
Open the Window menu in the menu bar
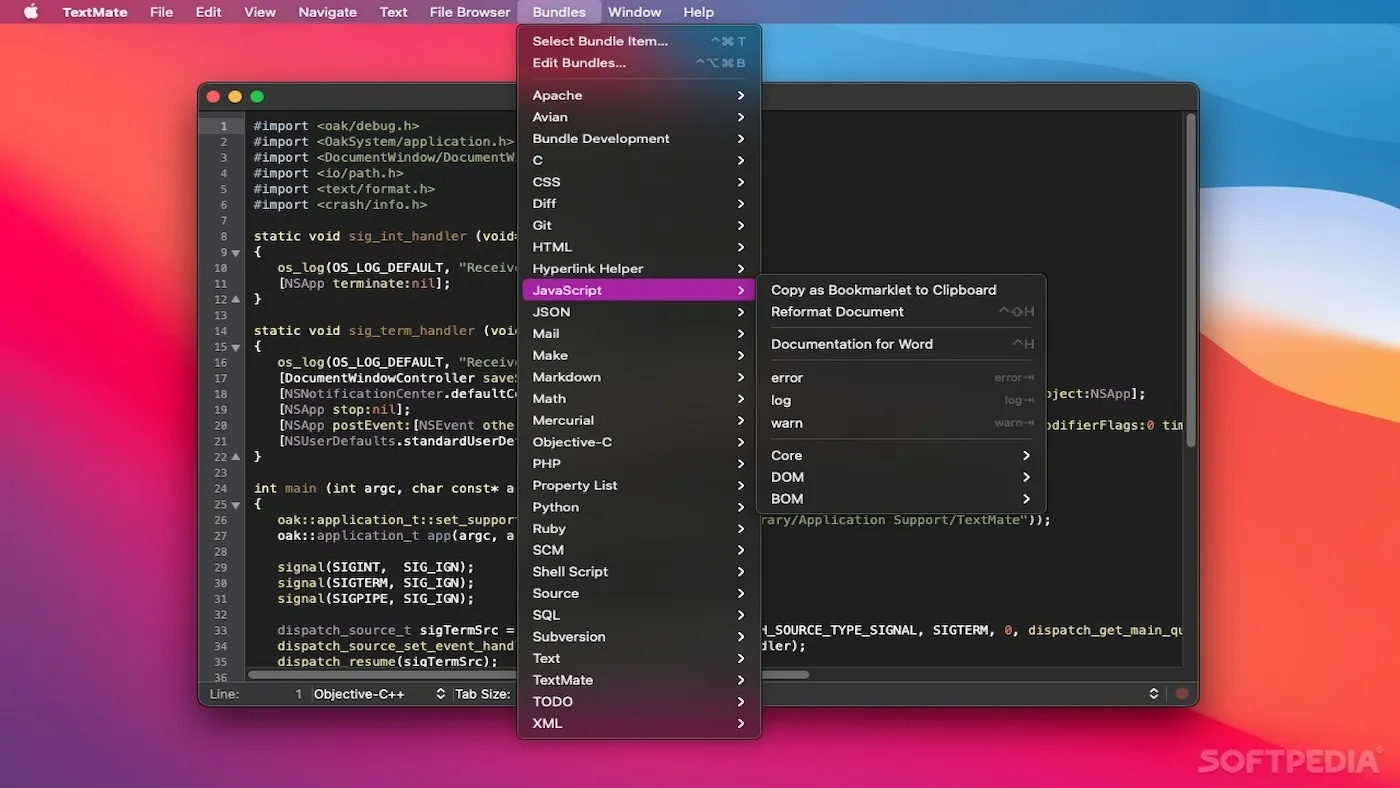coord(634,11)
